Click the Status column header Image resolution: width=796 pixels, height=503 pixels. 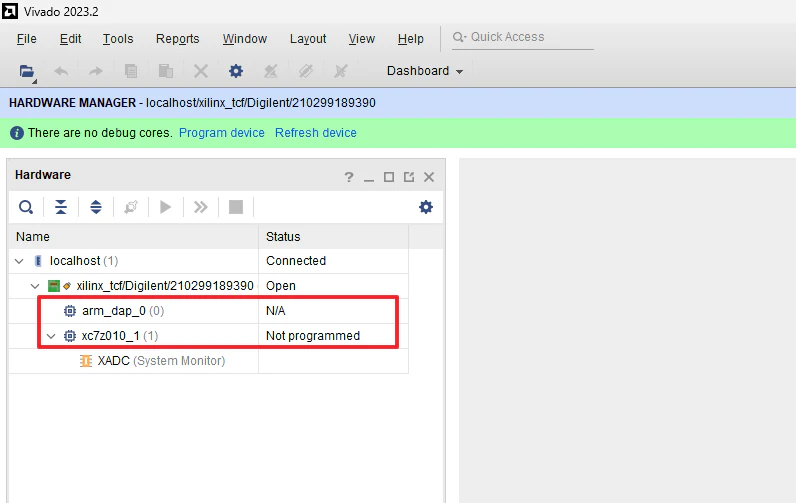(334, 237)
